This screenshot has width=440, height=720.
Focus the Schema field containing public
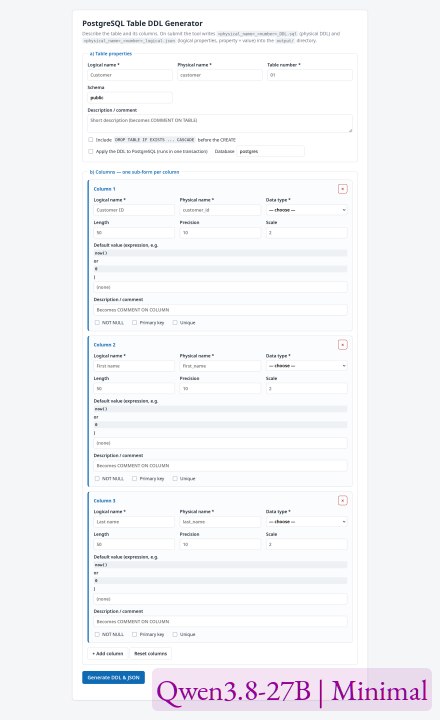point(130,98)
